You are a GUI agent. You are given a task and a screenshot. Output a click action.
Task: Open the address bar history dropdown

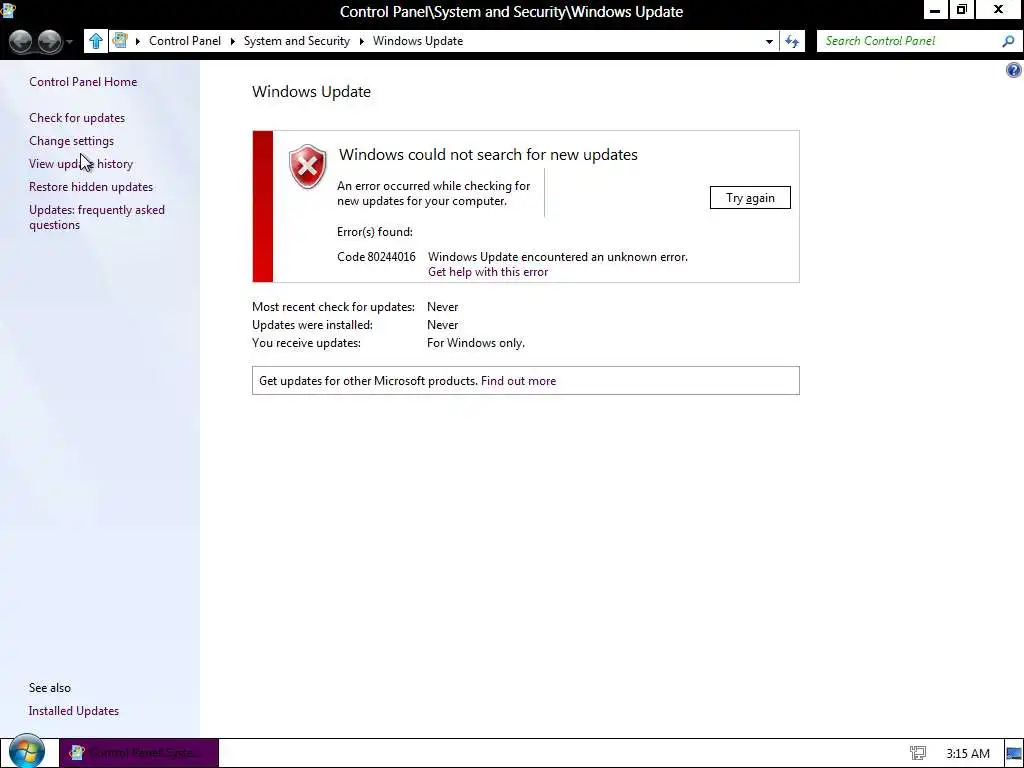click(x=769, y=41)
